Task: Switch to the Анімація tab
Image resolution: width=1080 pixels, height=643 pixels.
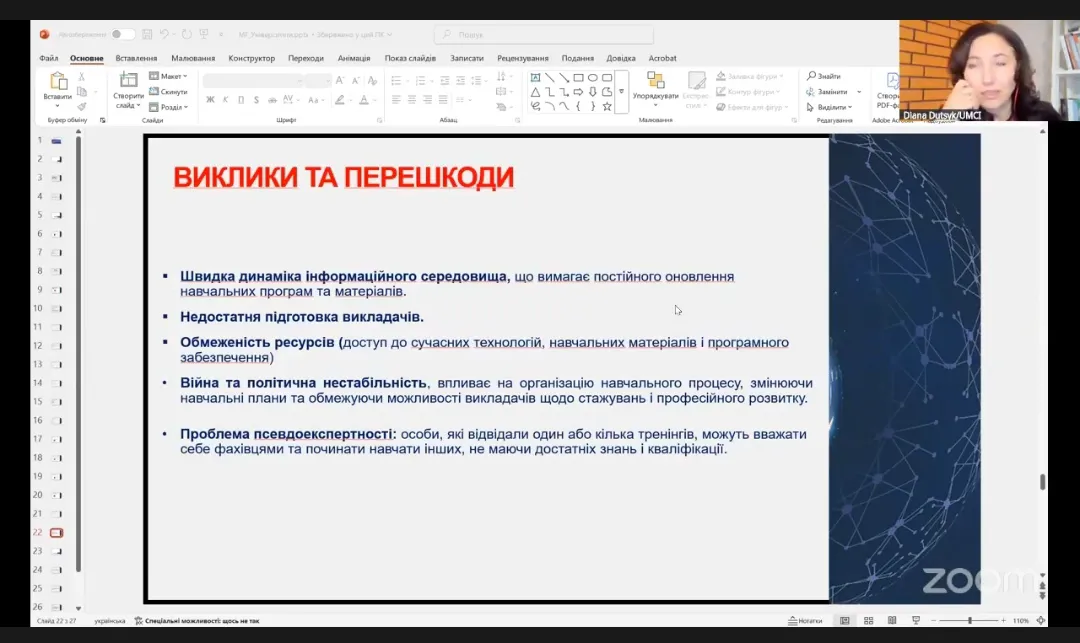Action: pos(354,58)
